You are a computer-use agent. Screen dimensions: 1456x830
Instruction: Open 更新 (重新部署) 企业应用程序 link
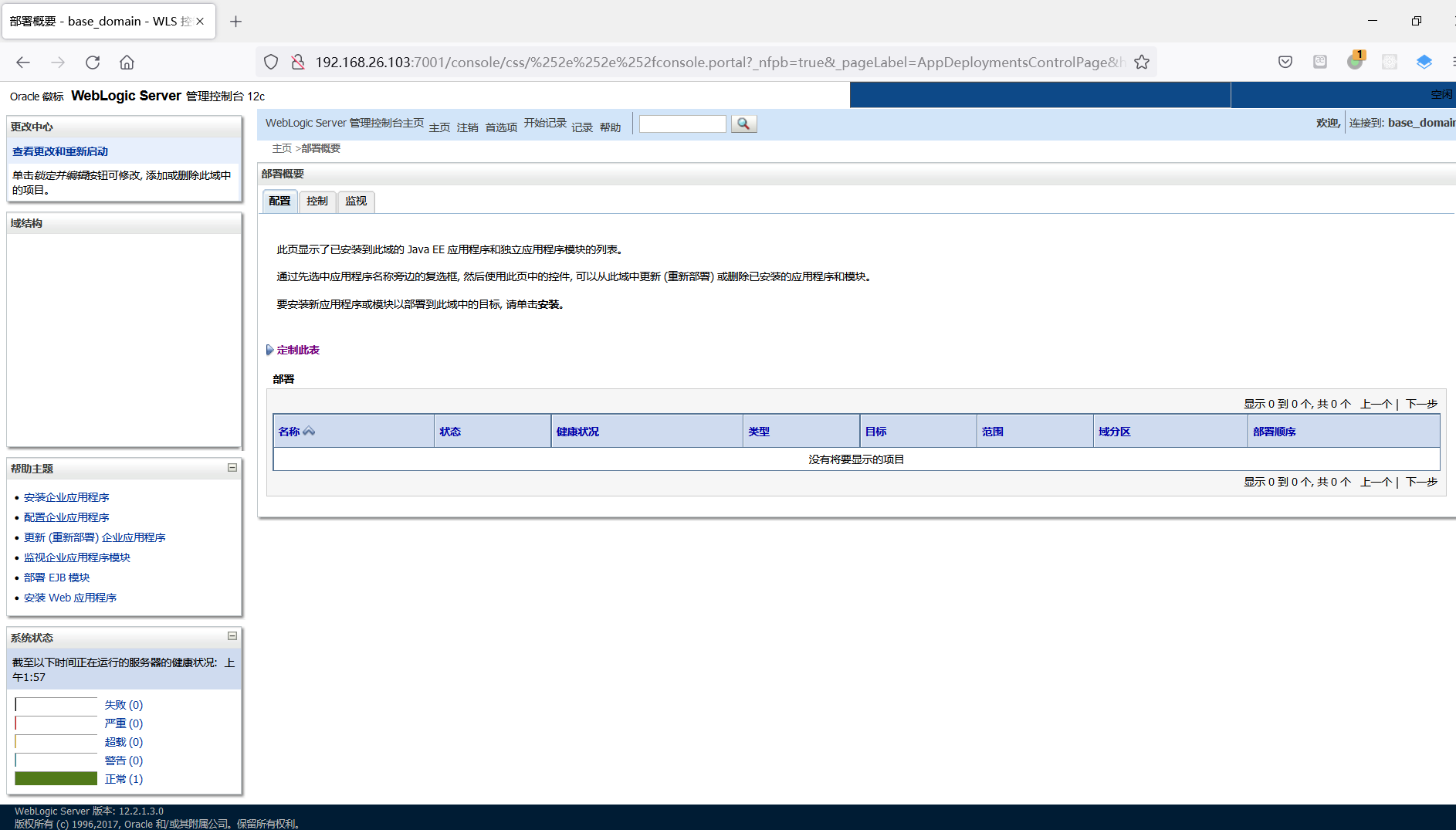[94, 537]
